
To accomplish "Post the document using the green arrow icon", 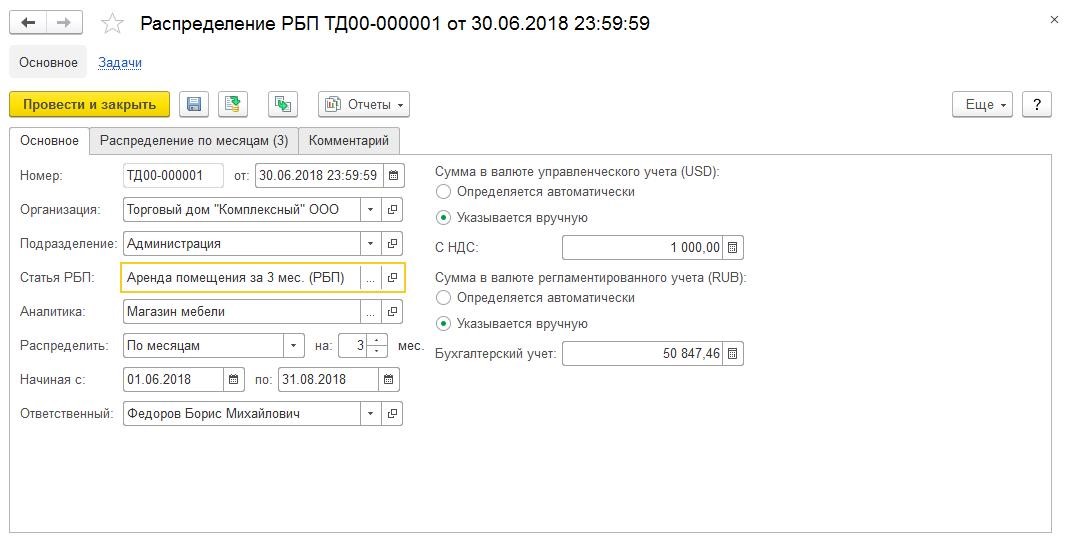I will coord(233,104).
